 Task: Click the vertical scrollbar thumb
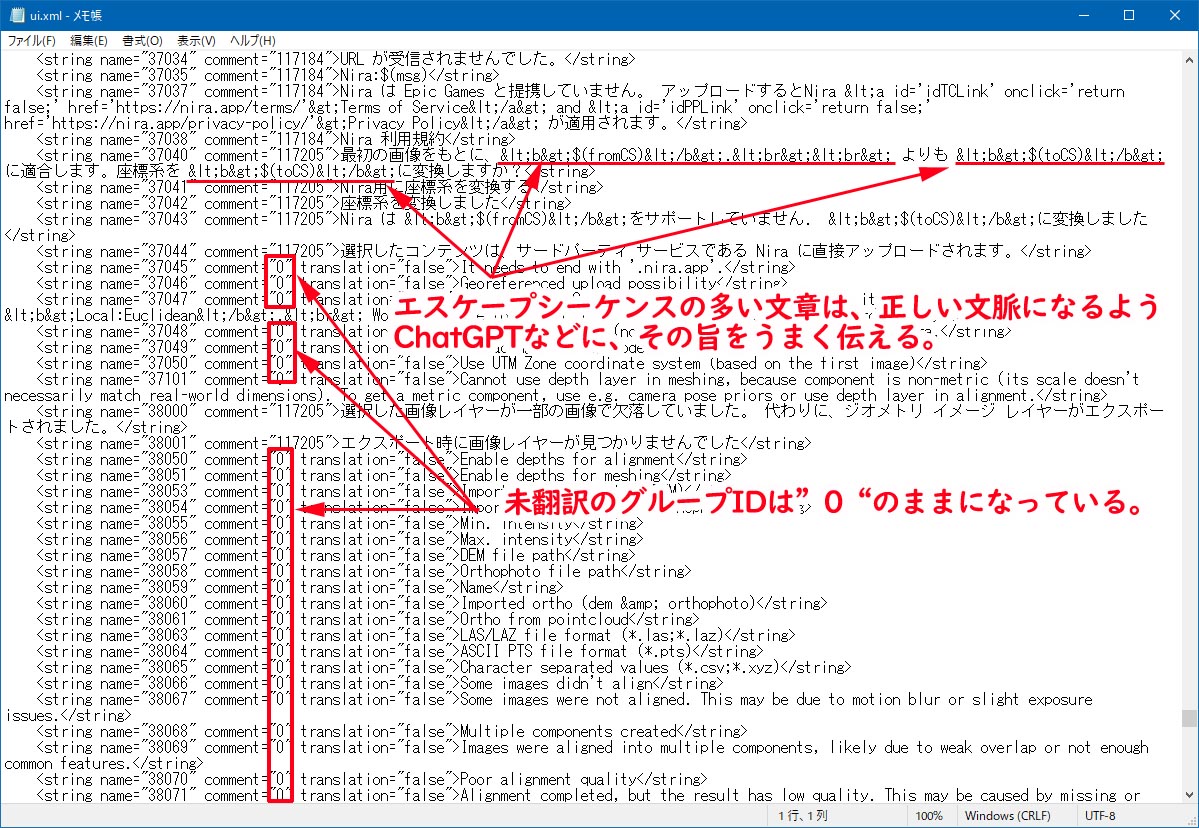pyautogui.click(x=1189, y=718)
